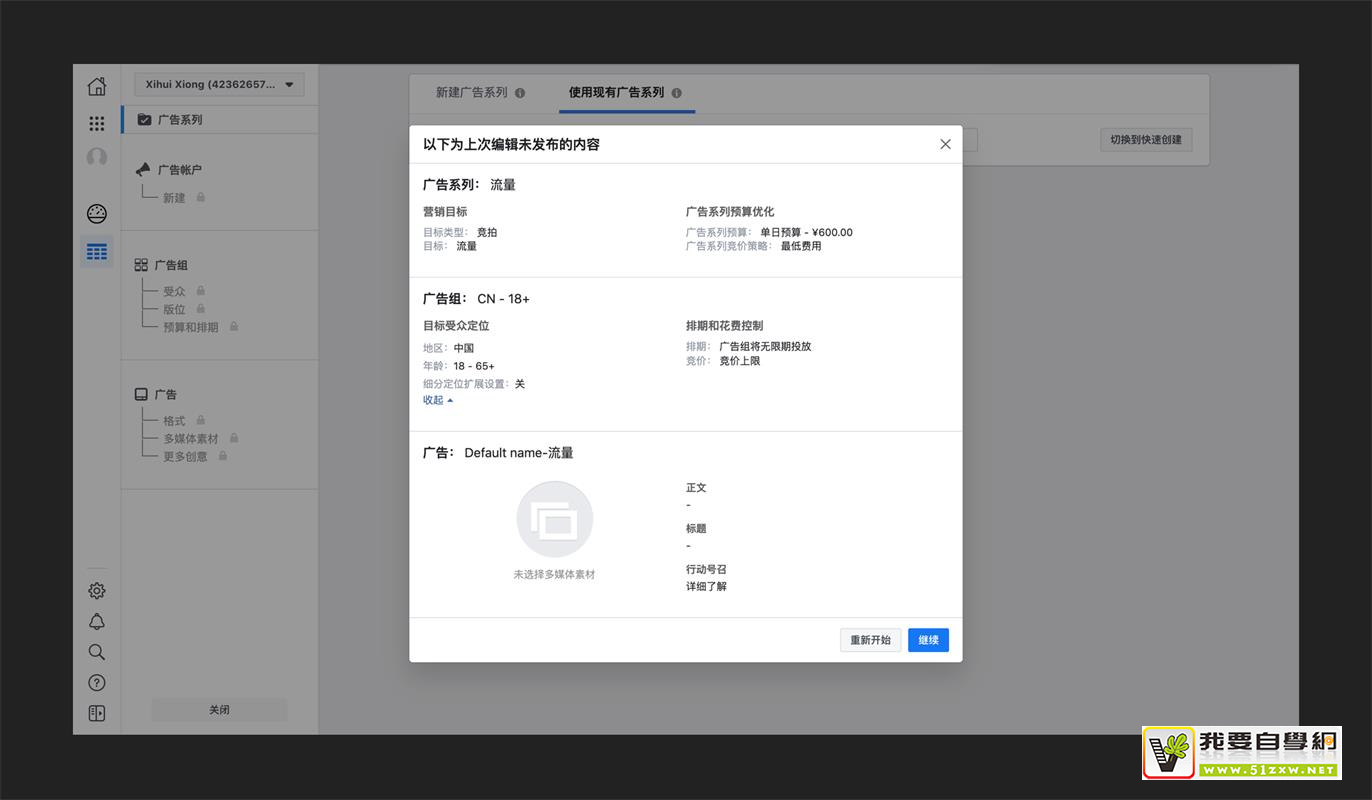Click the empty media placeholder thumbnail
This screenshot has width=1372, height=800.
click(554, 520)
